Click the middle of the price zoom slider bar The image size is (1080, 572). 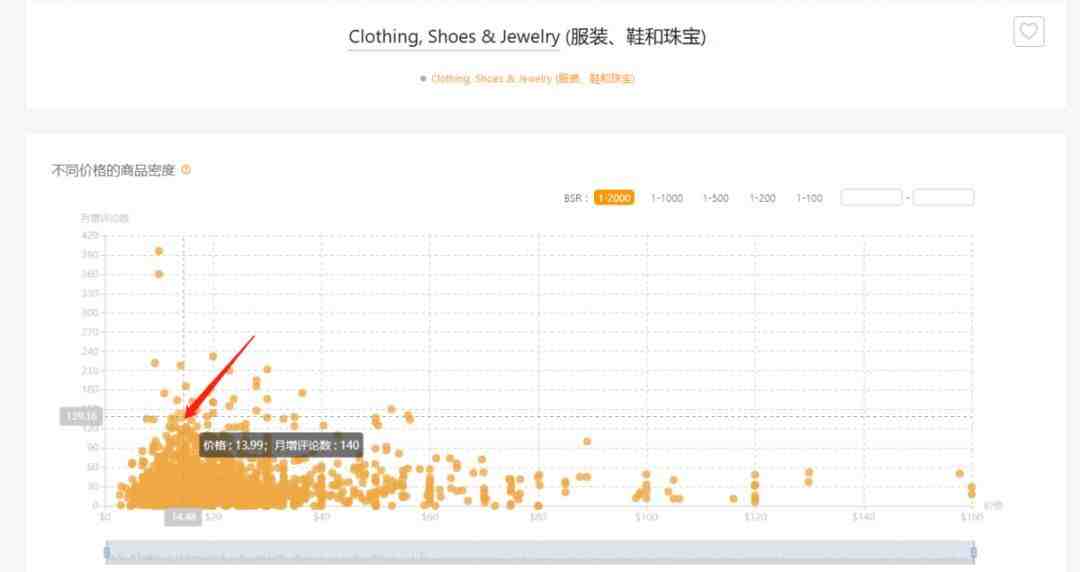[540, 552]
